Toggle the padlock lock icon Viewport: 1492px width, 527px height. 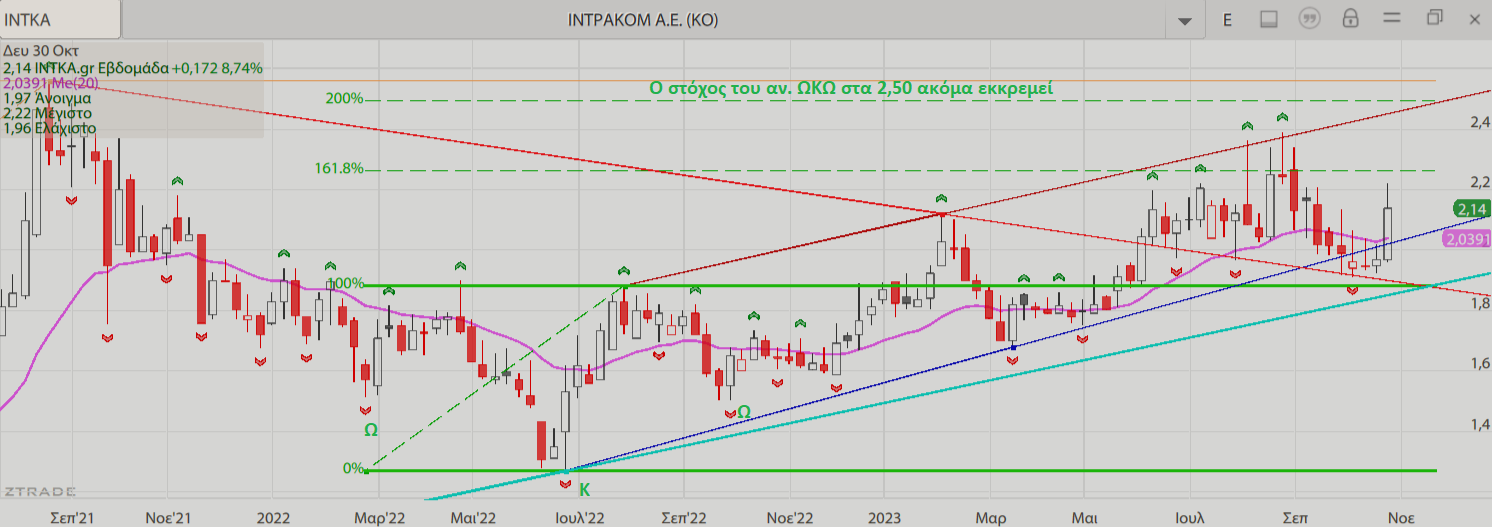[1350, 19]
